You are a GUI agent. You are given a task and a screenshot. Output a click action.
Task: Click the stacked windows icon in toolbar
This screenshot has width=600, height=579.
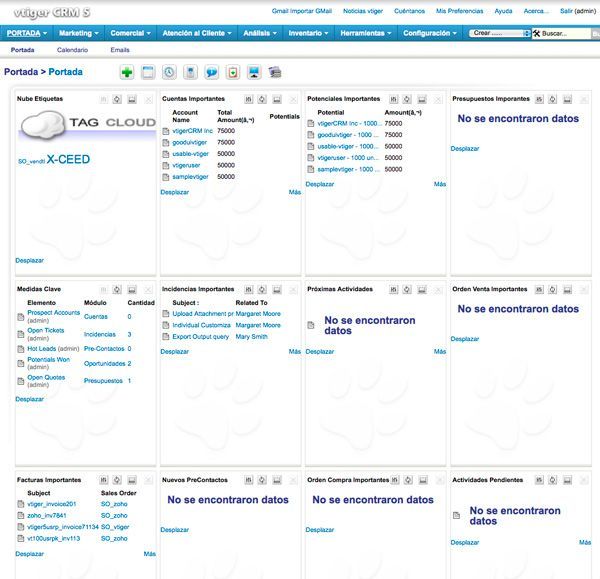click(275, 72)
